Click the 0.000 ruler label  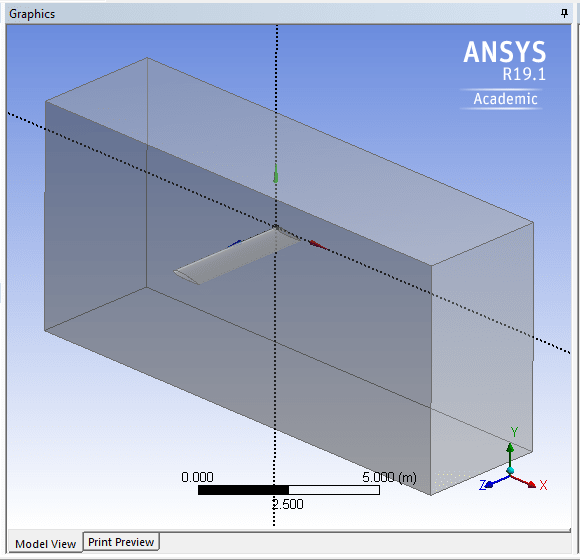197,477
